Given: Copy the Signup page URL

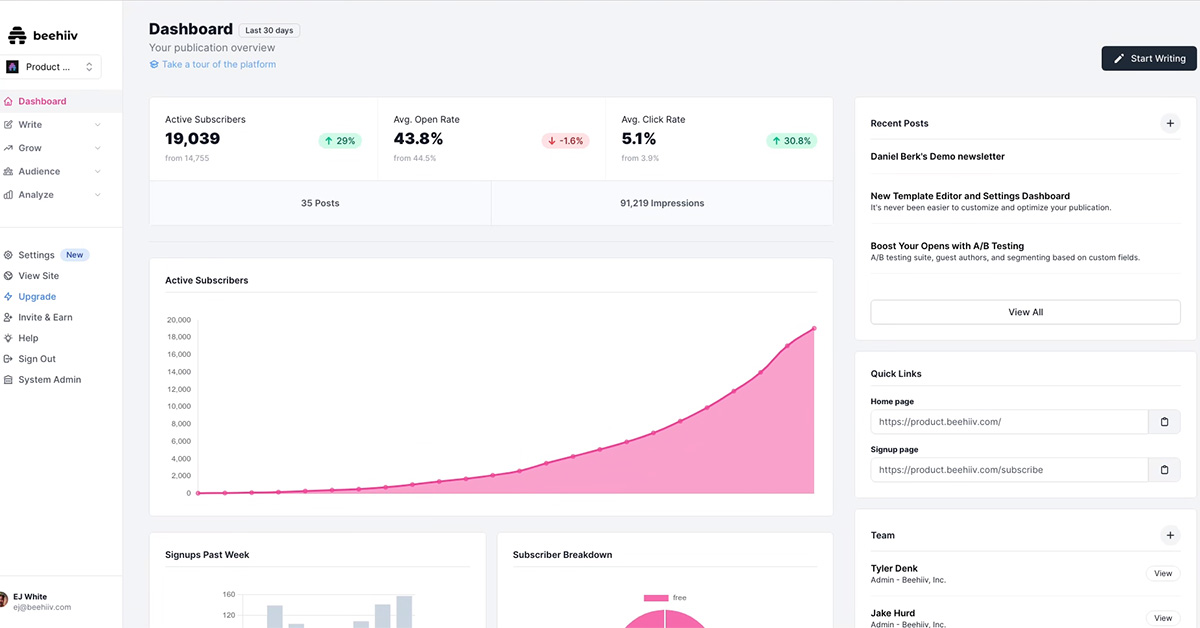Looking at the screenshot, I should (x=1164, y=470).
